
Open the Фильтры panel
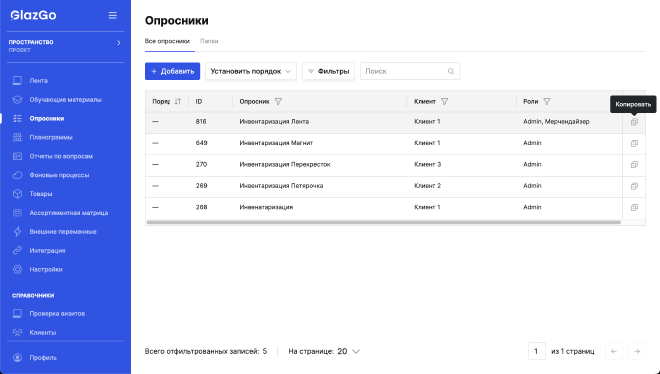(328, 71)
